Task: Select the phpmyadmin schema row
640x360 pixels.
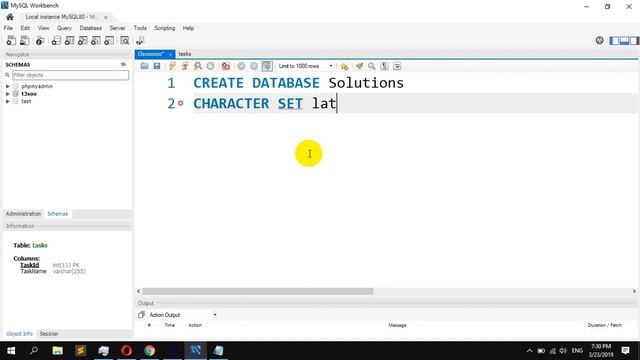Action: (37, 86)
